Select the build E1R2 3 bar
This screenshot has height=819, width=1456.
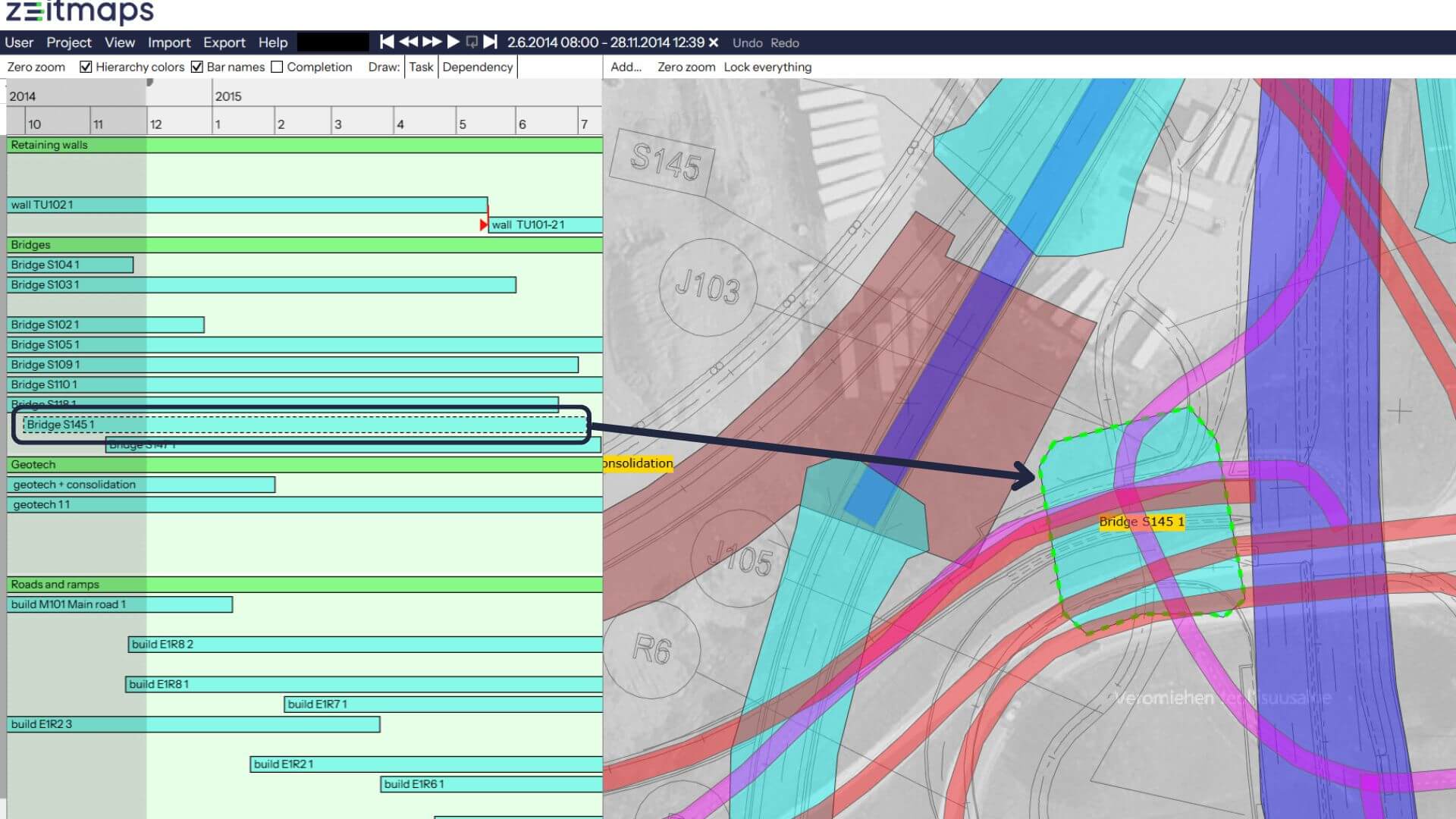[x=193, y=724]
